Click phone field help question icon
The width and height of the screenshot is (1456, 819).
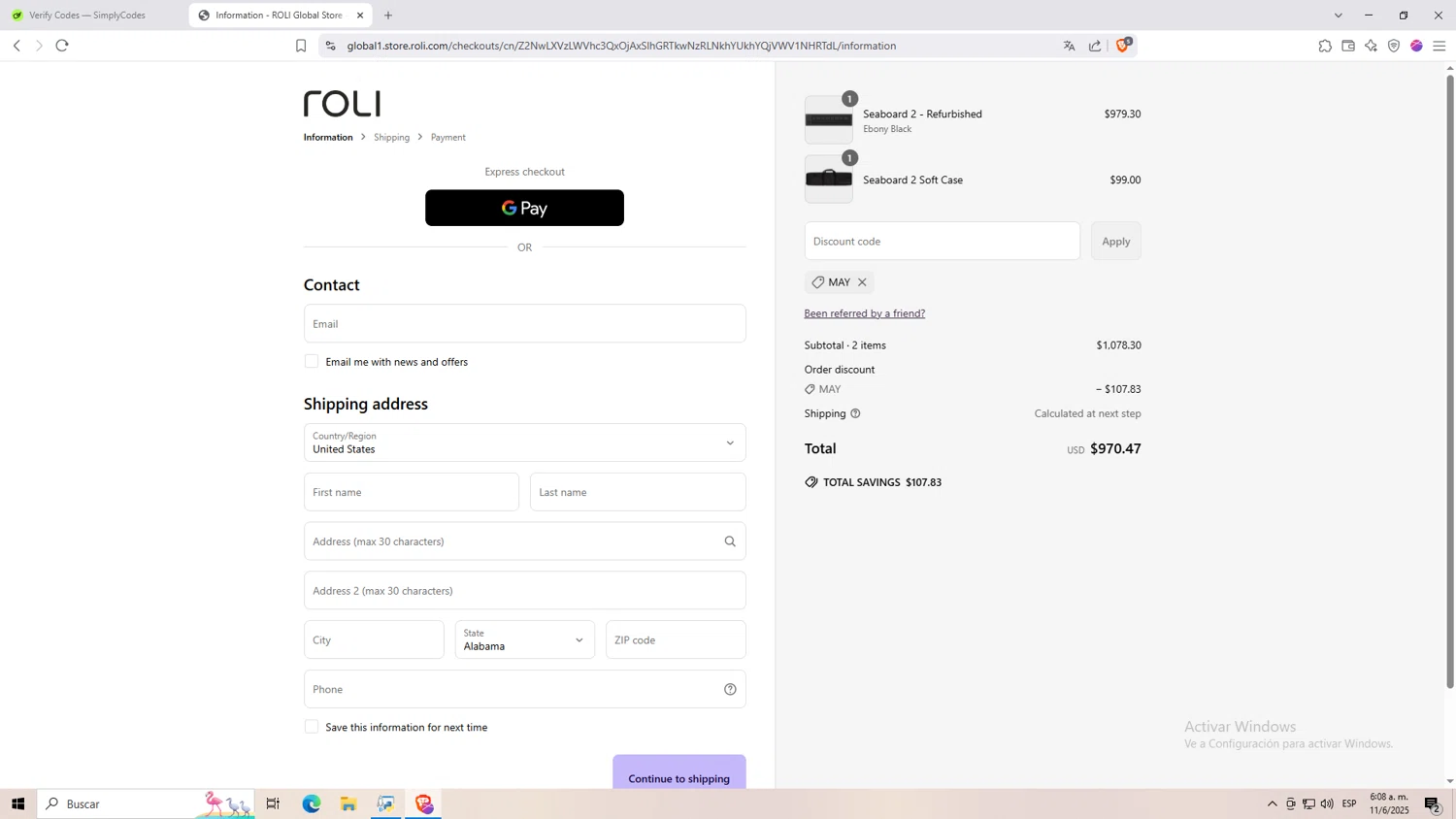[x=730, y=689]
